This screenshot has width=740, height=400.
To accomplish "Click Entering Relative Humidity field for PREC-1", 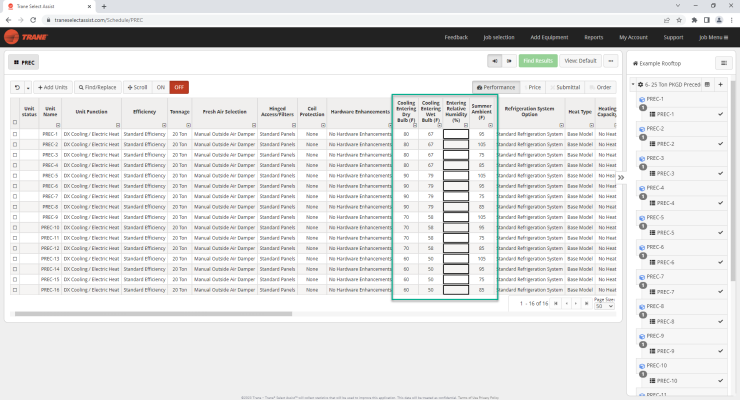I will (456, 134).
